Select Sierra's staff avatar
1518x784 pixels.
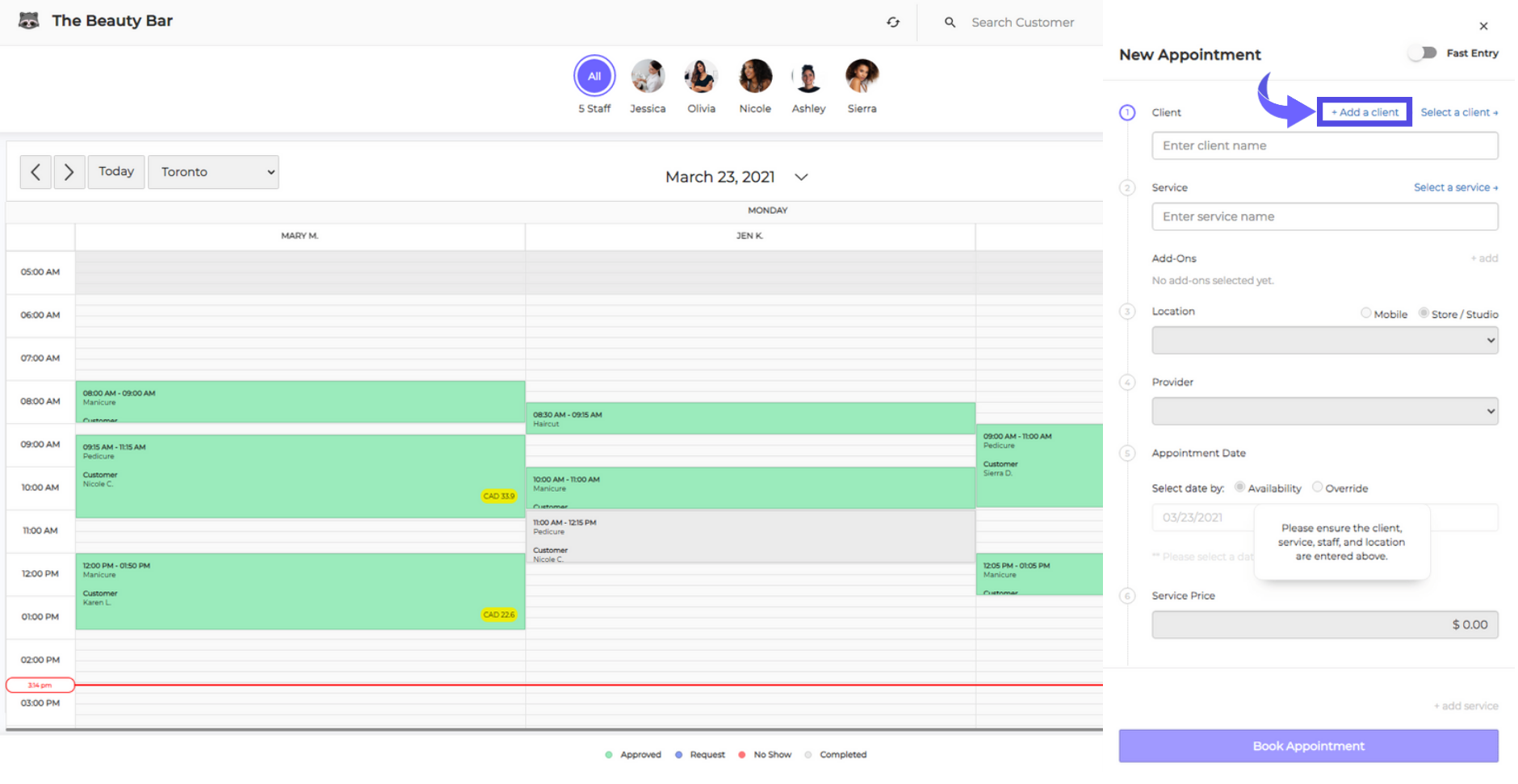(862, 77)
